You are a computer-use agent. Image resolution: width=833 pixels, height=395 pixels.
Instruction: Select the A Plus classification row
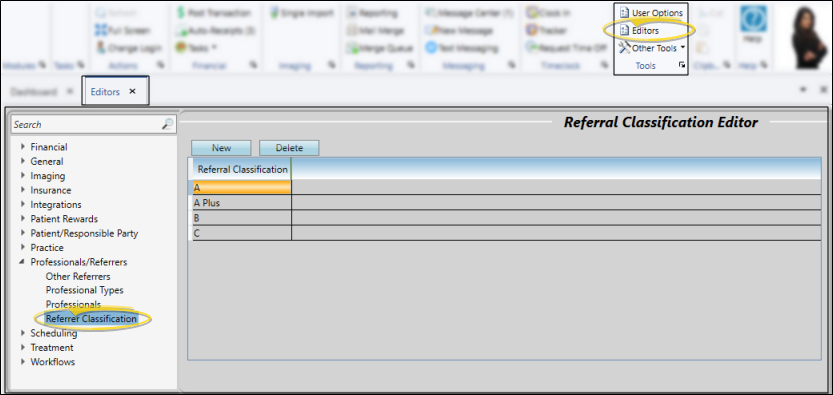(x=506, y=203)
